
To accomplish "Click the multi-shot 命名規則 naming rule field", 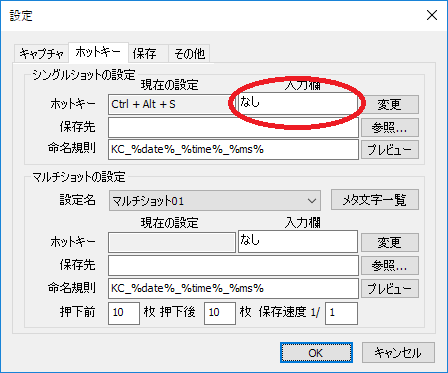I will pyautogui.click(x=233, y=288).
